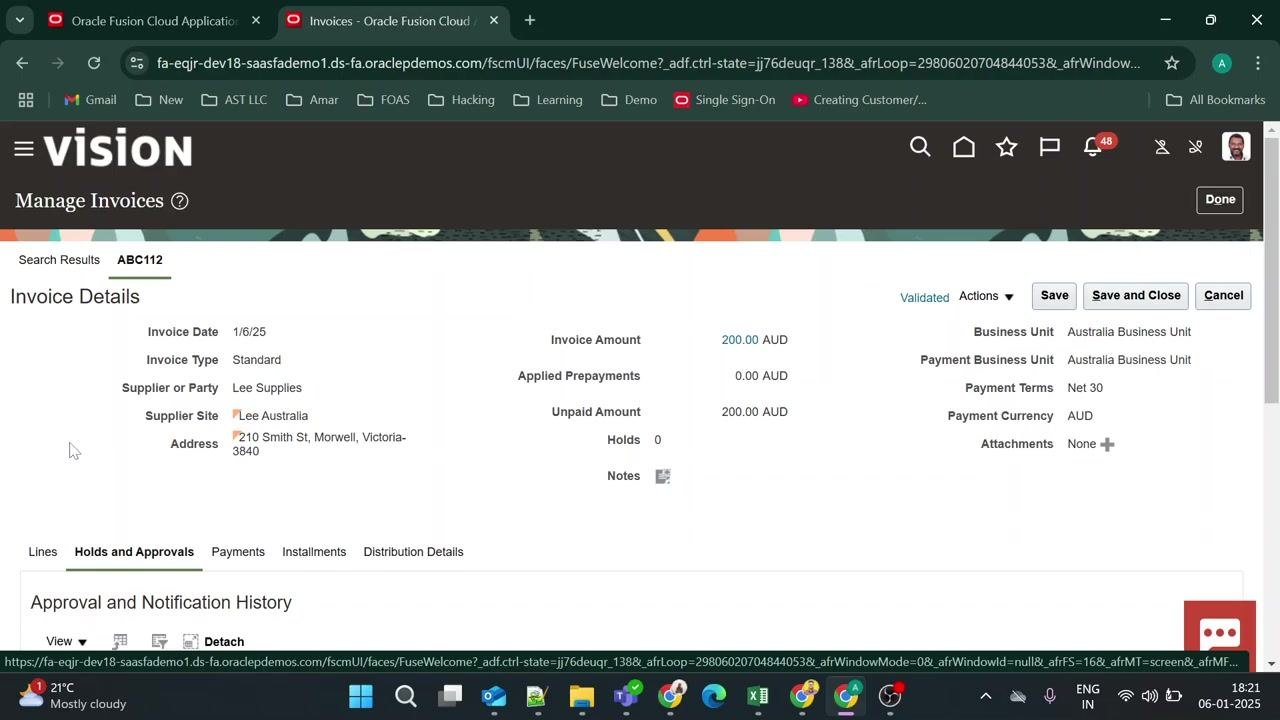Switch to the Payments tab
This screenshot has height=720, width=1280.
pos(238,552)
